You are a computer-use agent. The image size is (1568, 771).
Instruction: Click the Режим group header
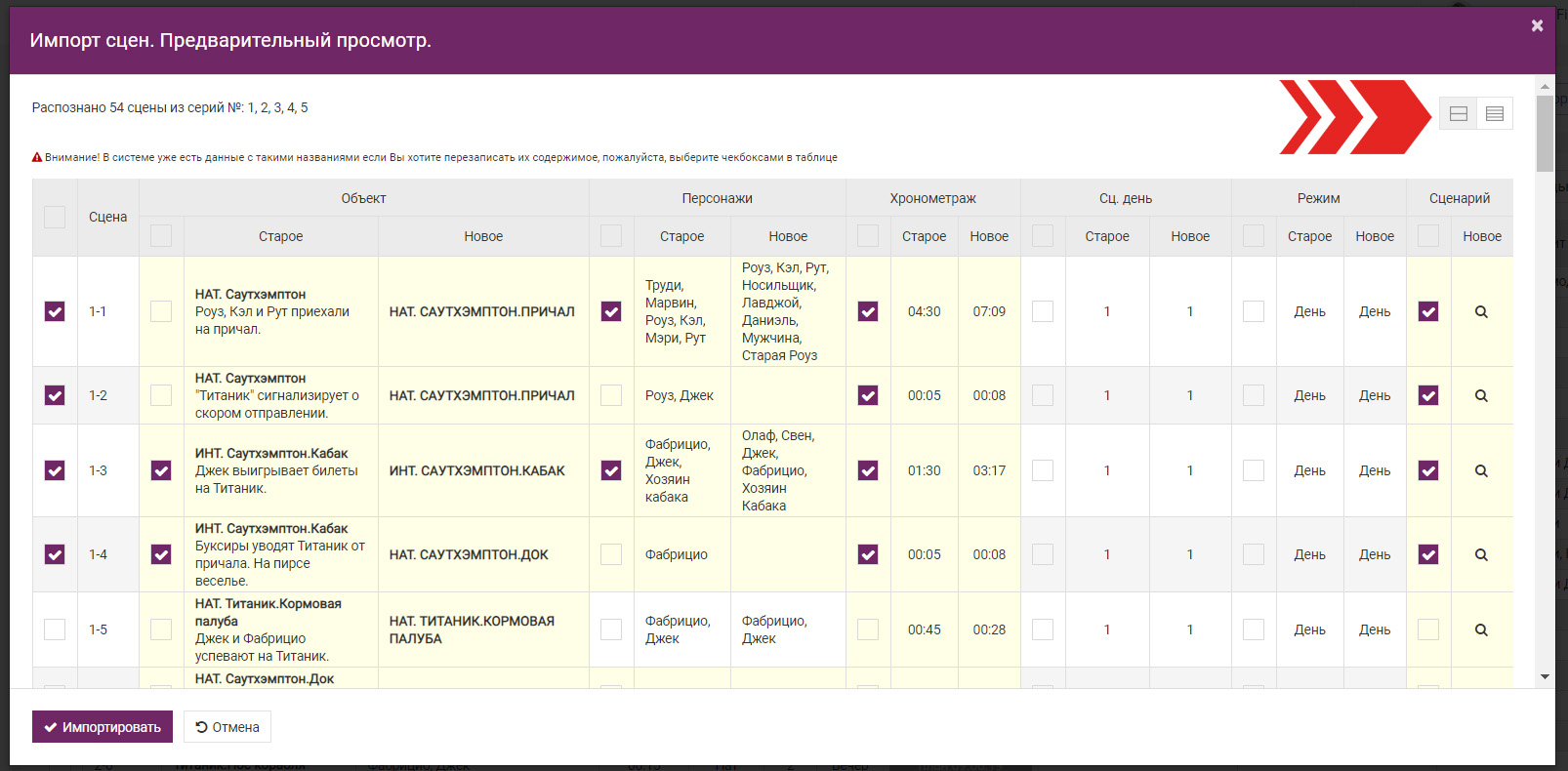click(1319, 198)
